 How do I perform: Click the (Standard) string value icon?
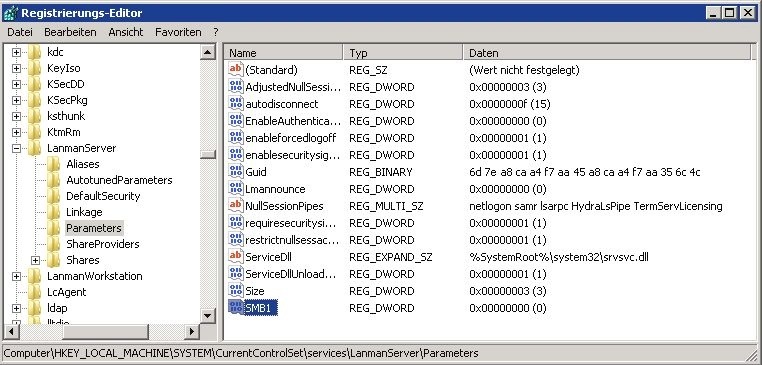[x=236, y=70]
